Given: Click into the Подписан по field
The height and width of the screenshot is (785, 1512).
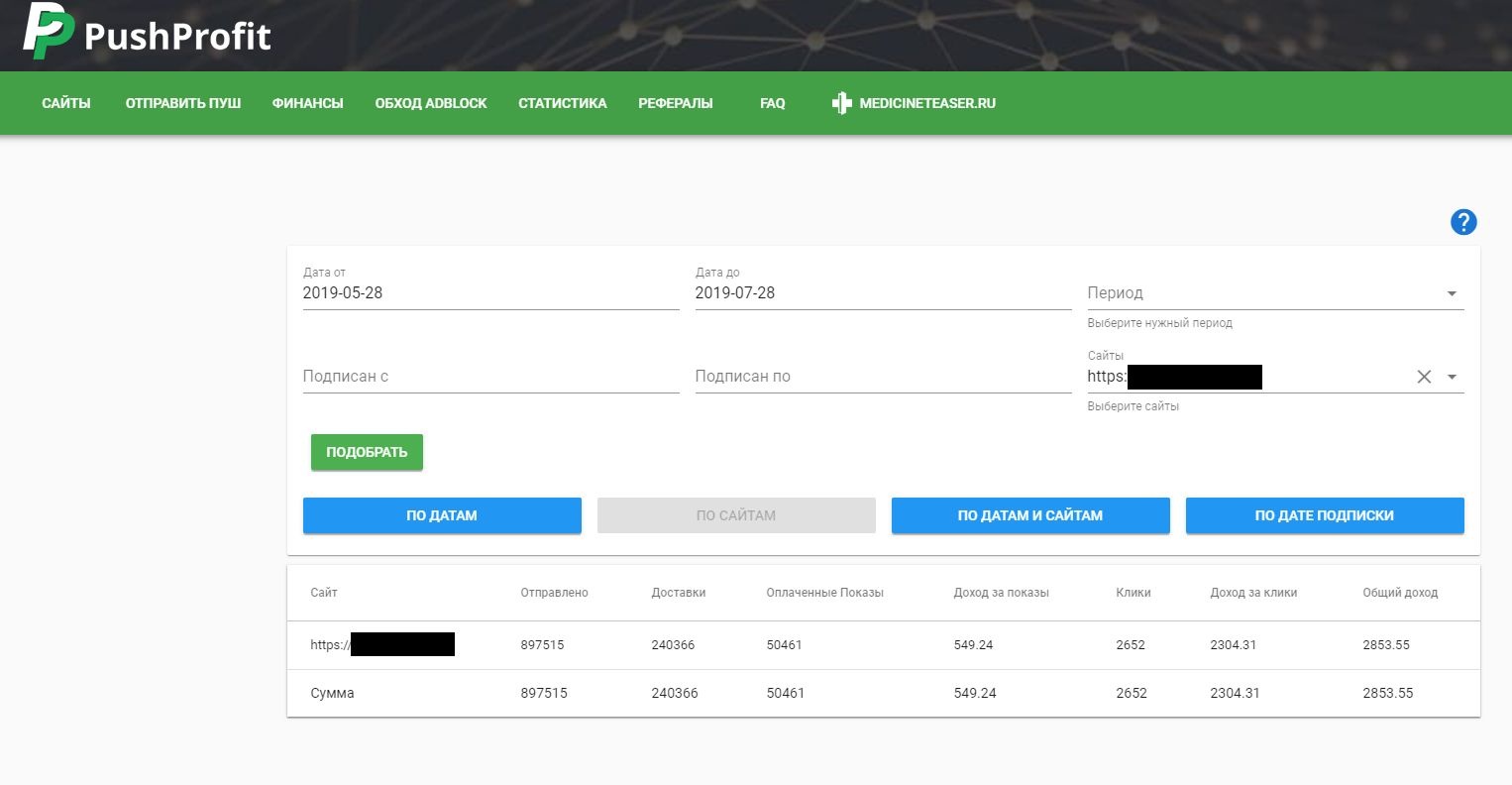Looking at the screenshot, I should (884, 377).
